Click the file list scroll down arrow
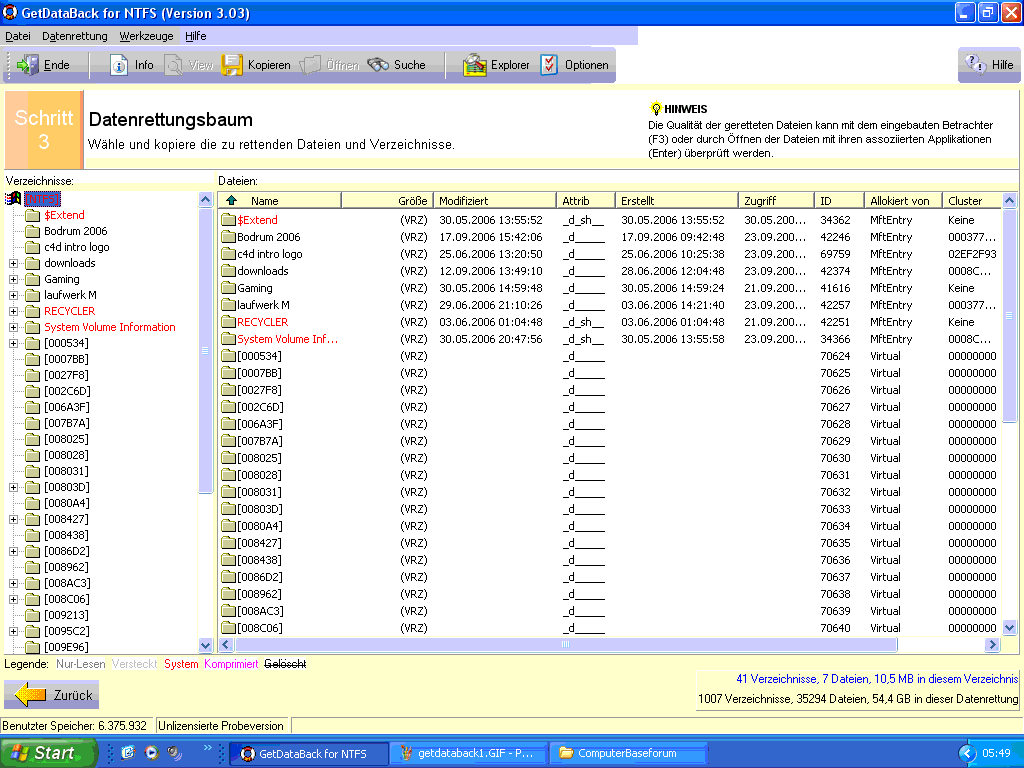 [1009, 628]
